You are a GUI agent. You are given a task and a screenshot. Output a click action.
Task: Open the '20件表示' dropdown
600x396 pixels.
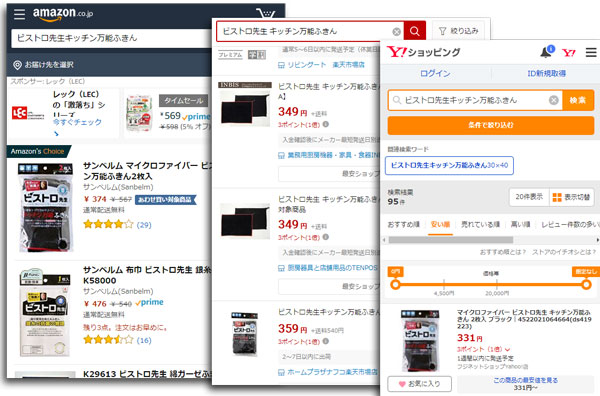(529, 197)
